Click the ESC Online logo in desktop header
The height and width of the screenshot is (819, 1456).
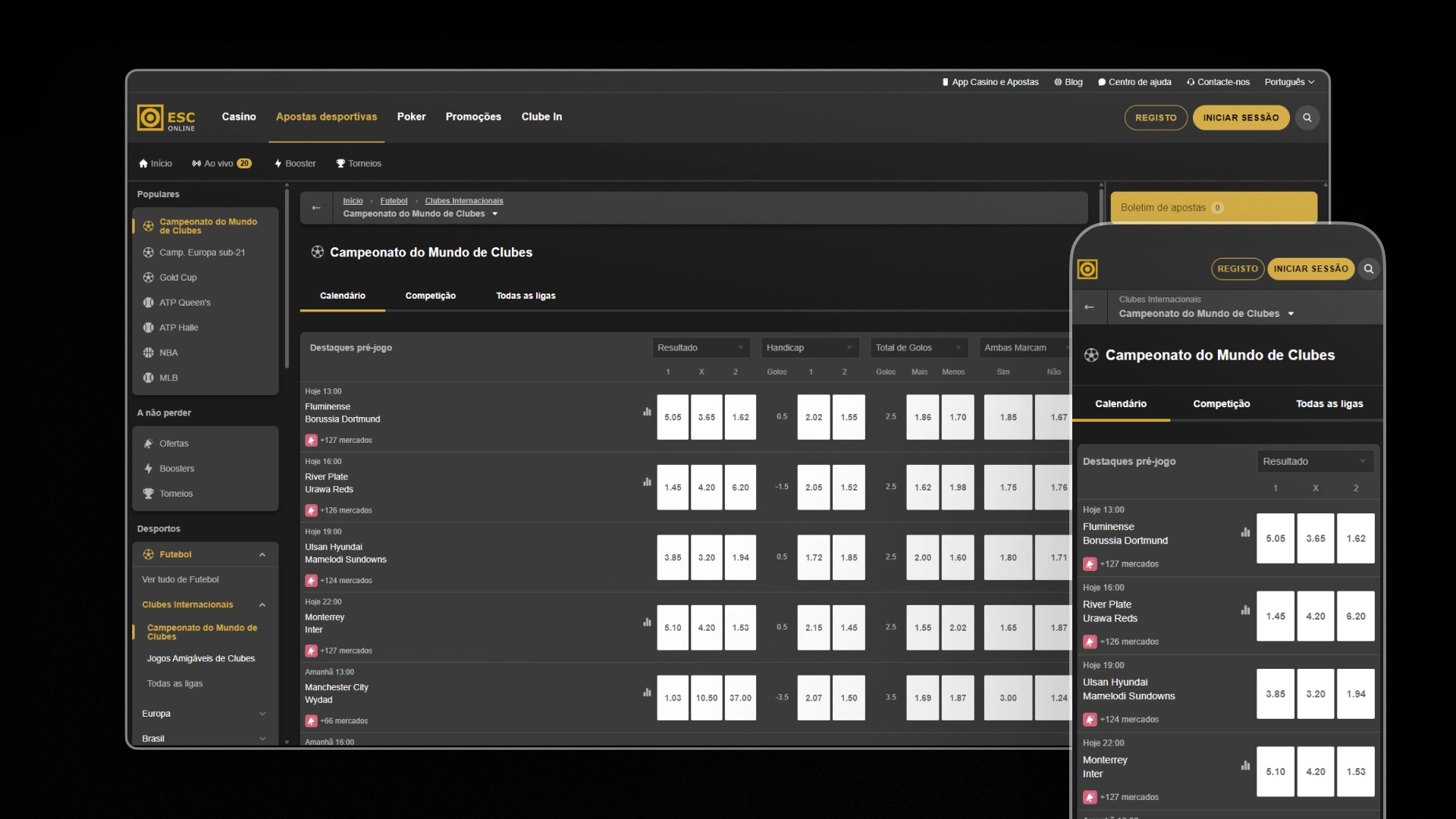click(x=166, y=118)
